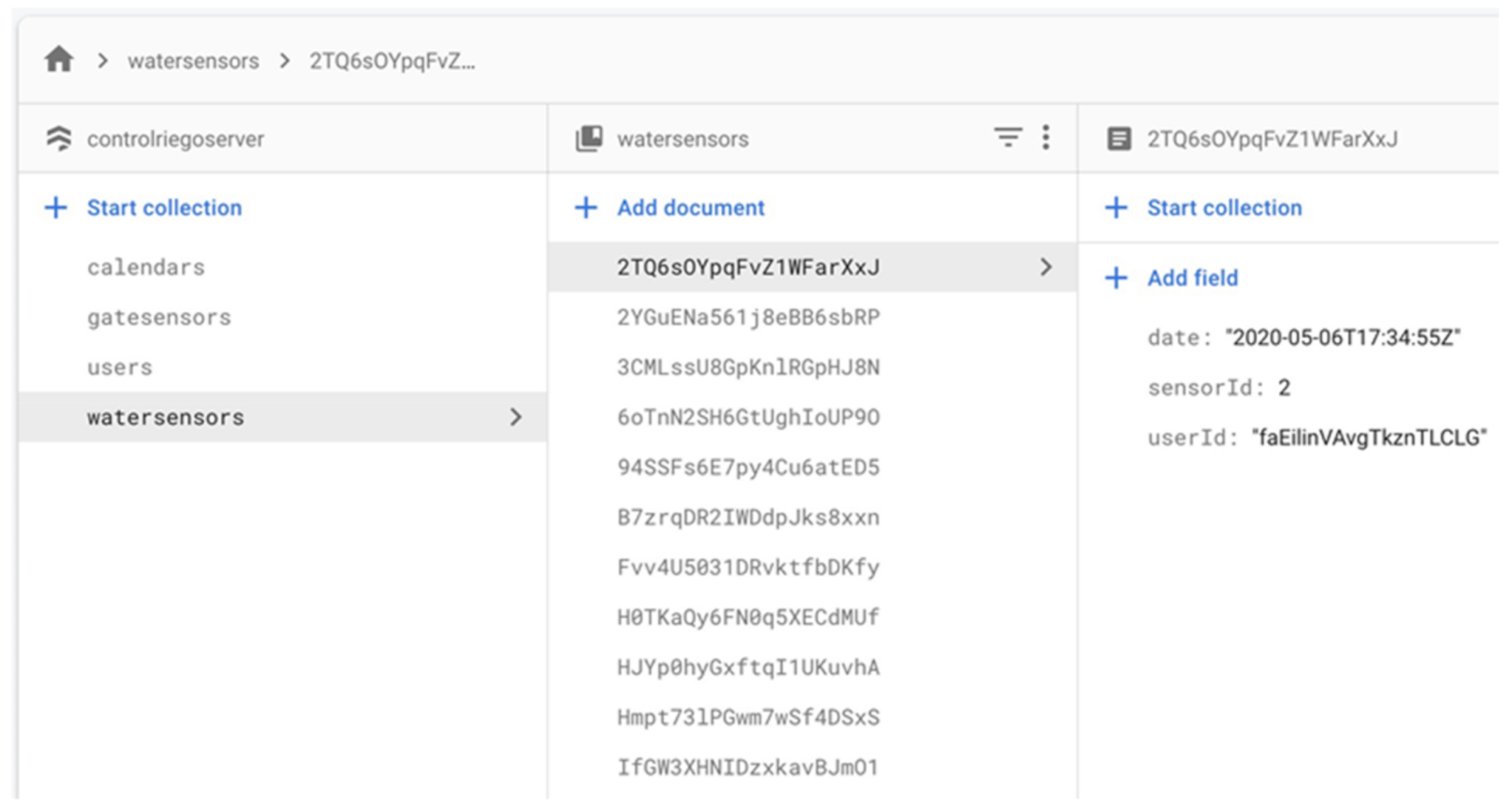Click the controlriegoserver database icon
The height and width of the screenshot is (811, 1512).
tap(59, 138)
